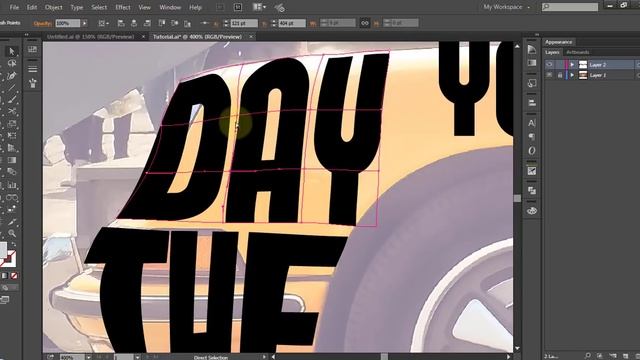The width and height of the screenshot is (640, 360).
Task: Click the X coordinate value field
Action: tap(244, 23)
